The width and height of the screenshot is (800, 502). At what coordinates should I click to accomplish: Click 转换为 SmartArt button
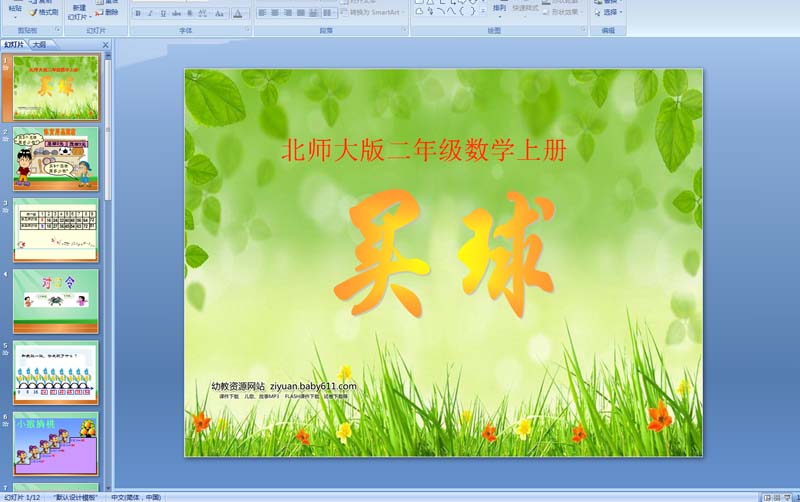point(372,12)
